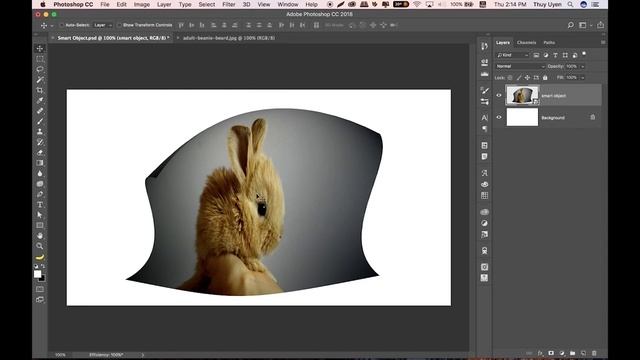Viewport: 640px width, 360px height.
Task: Toggle lock all padlock icon
Action: (x=545, y=78)
